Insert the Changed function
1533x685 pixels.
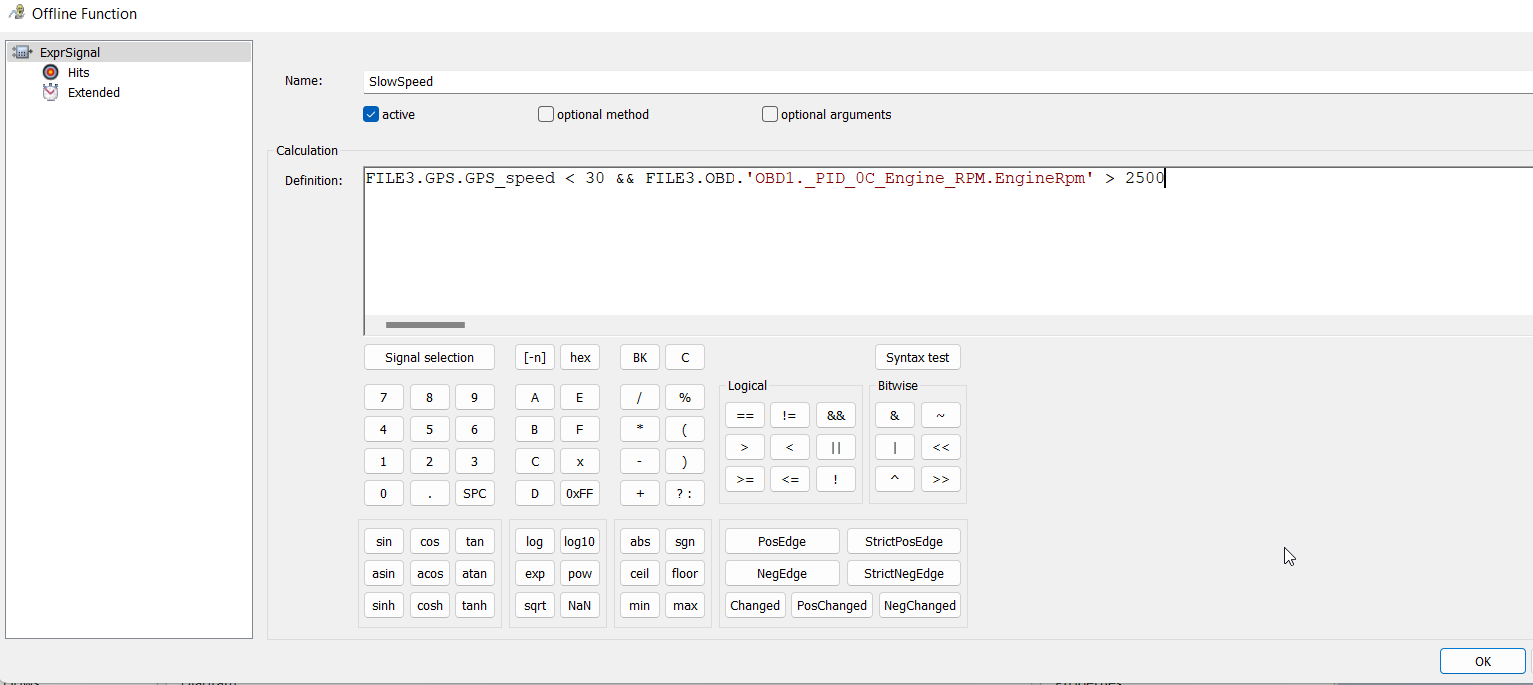click(755, 605)
